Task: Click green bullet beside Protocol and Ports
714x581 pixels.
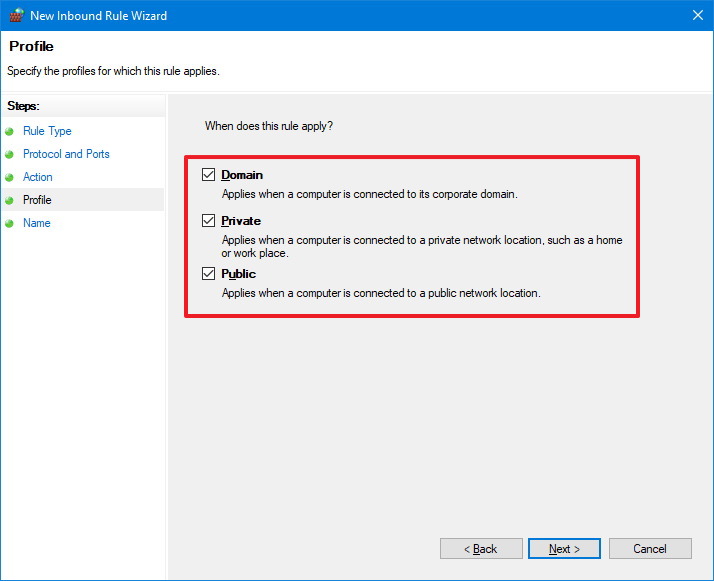Action: (10, 154)
